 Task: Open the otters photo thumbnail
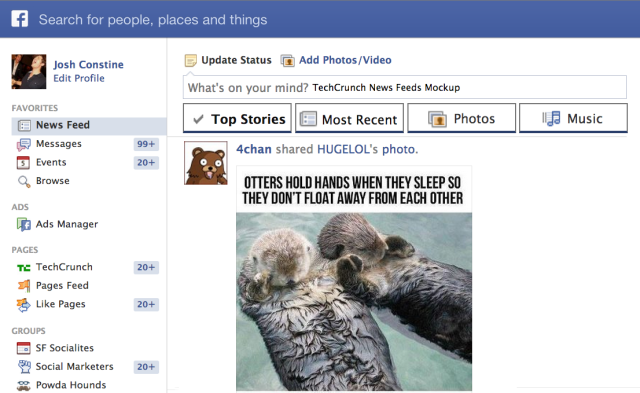coord(354,278)
